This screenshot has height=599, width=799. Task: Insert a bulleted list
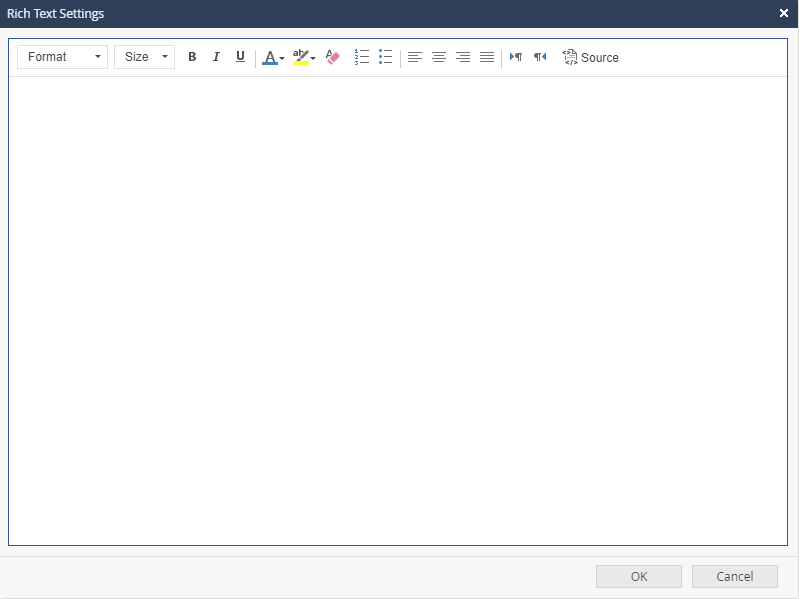385,57
